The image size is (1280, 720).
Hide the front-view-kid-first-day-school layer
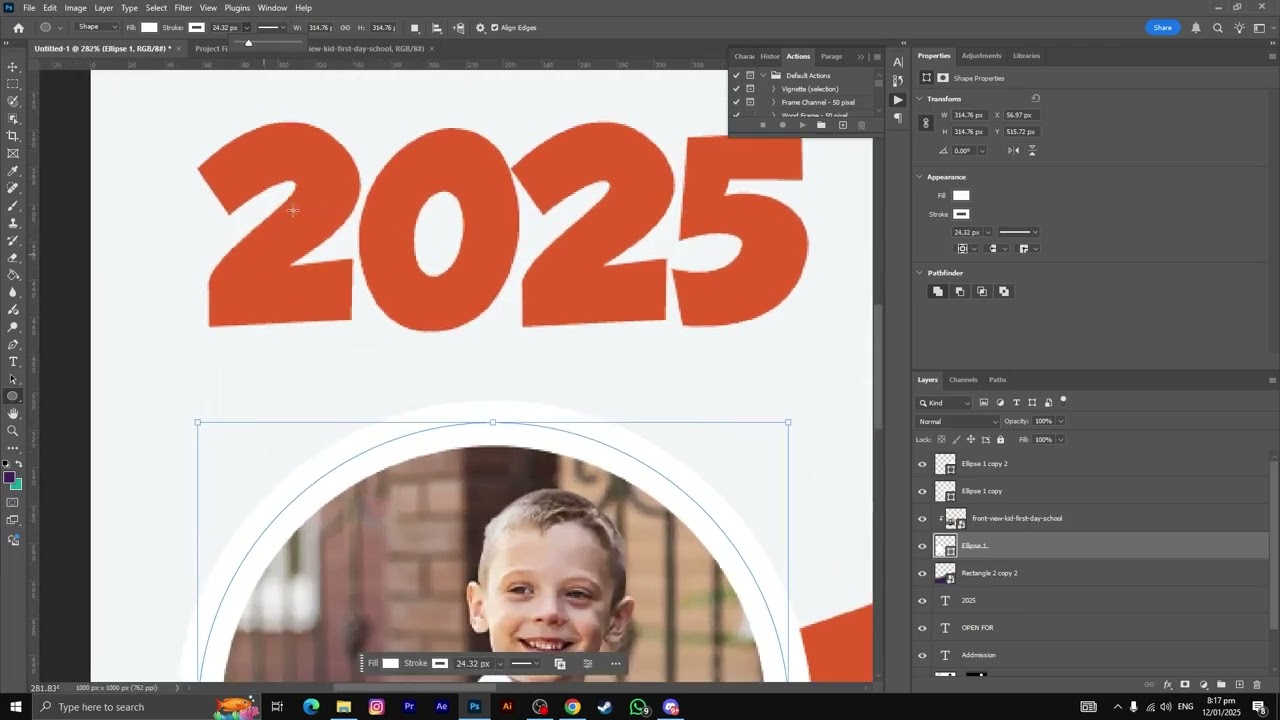[922, 518]
